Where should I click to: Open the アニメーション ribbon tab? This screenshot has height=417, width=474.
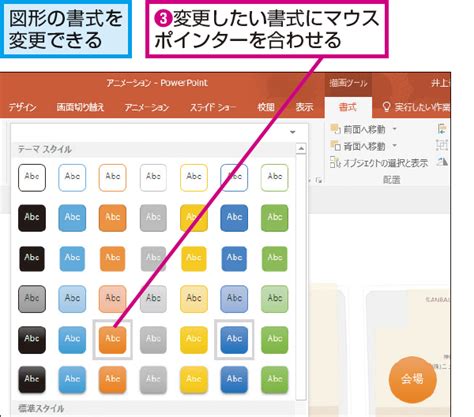(x=147, y=107)
